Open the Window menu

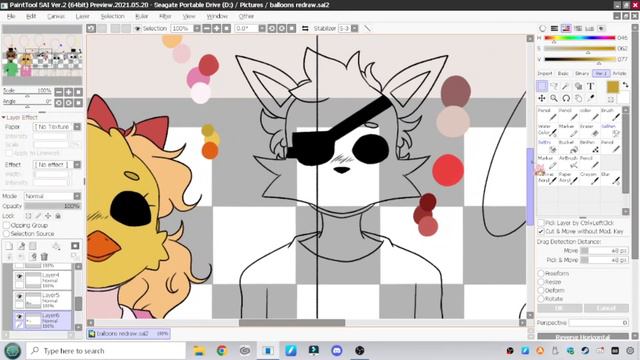217,16
